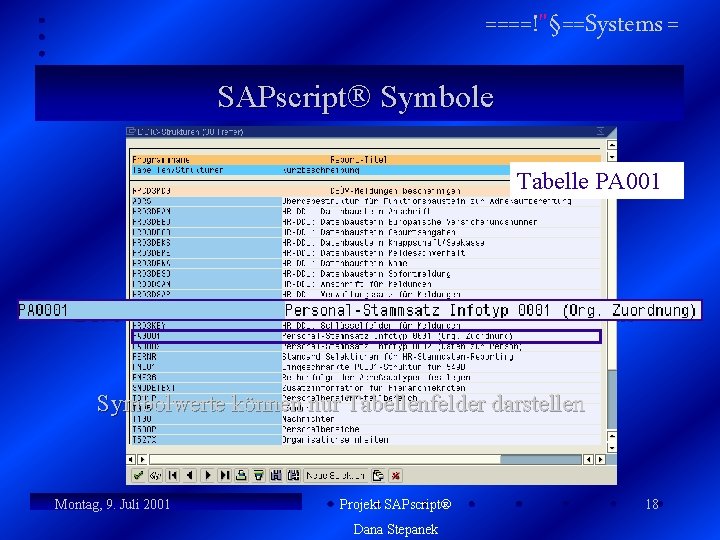Click the glasses display icon
The height and width of the screenshot is (540, 720).
pyautogui.click(x=156, y=475)
